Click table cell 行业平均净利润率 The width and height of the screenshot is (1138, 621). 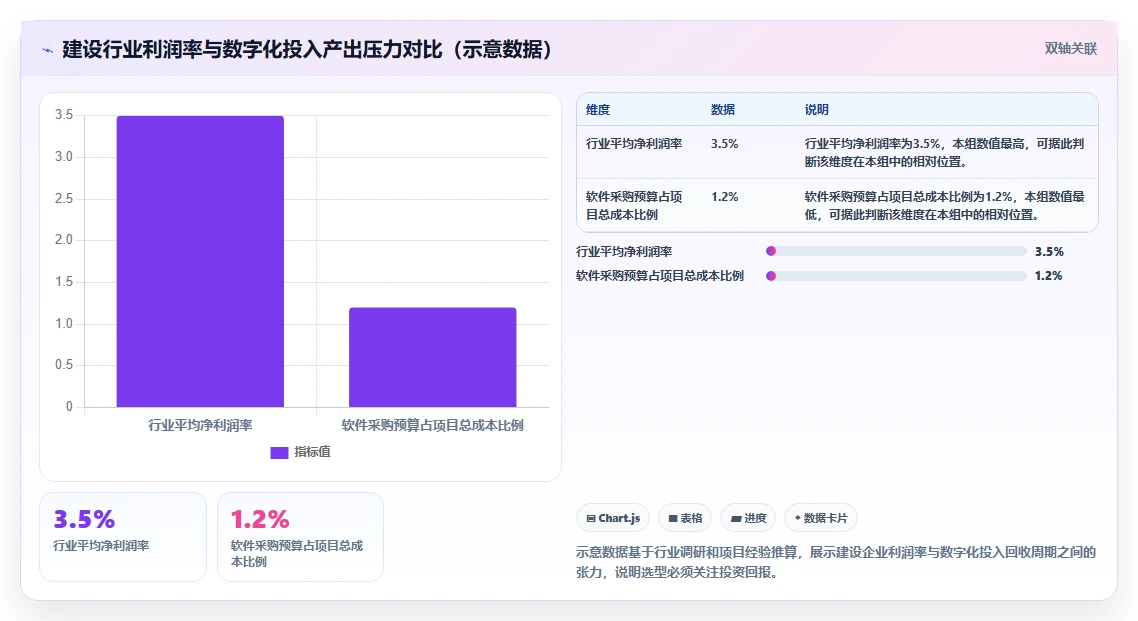[634, 144]
